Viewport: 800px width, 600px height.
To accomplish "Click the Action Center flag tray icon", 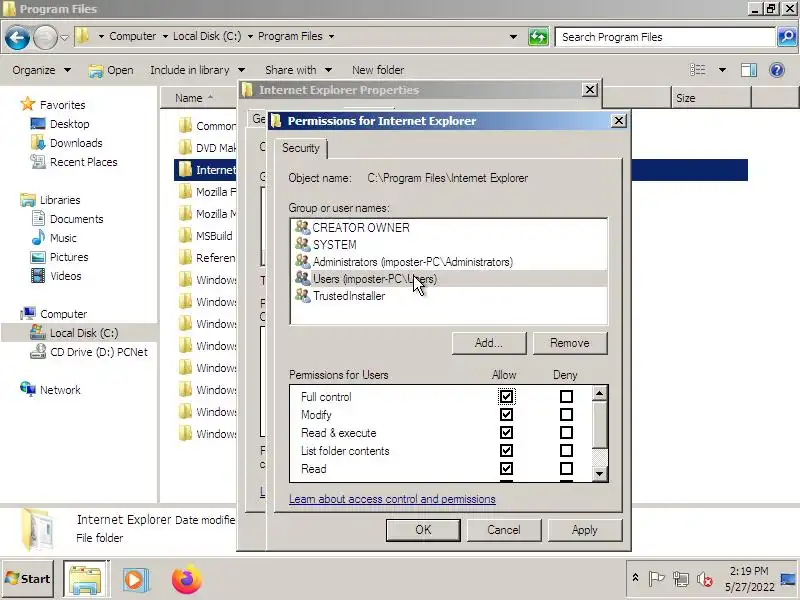I will 656,579.
